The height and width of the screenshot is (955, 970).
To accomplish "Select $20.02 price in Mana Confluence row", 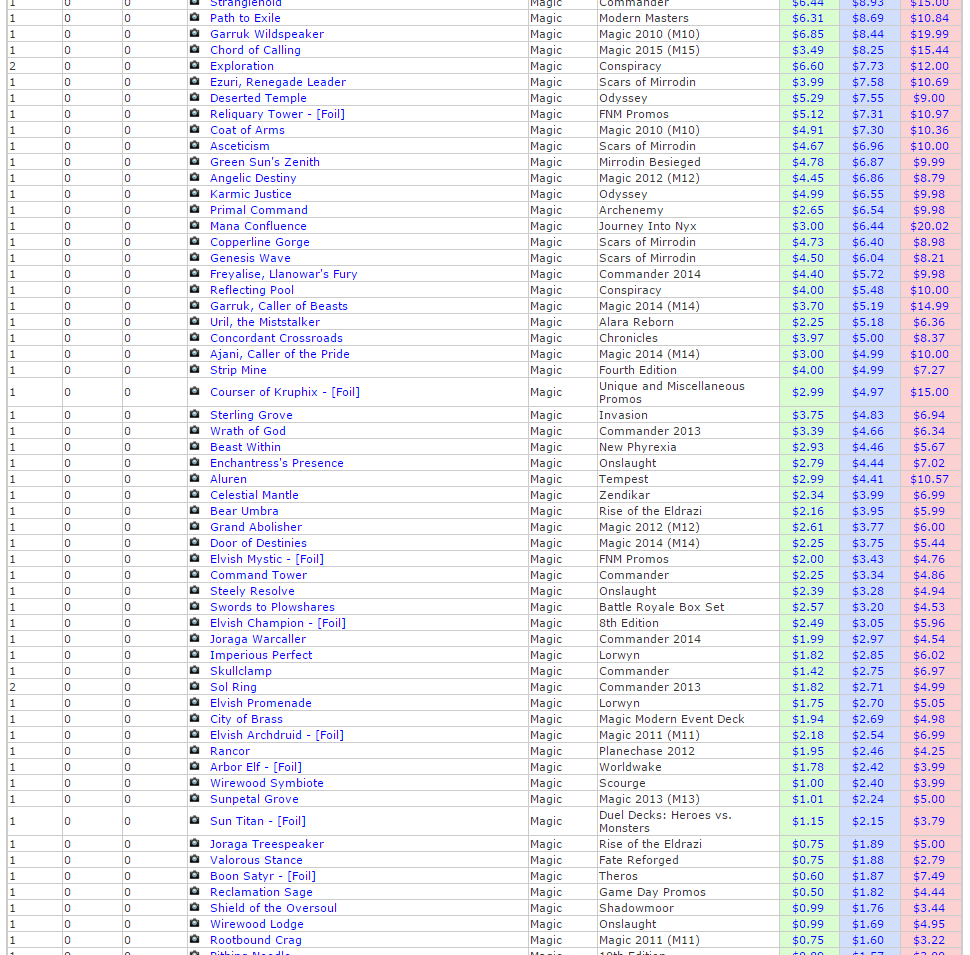I will click(x=929, y=226).
